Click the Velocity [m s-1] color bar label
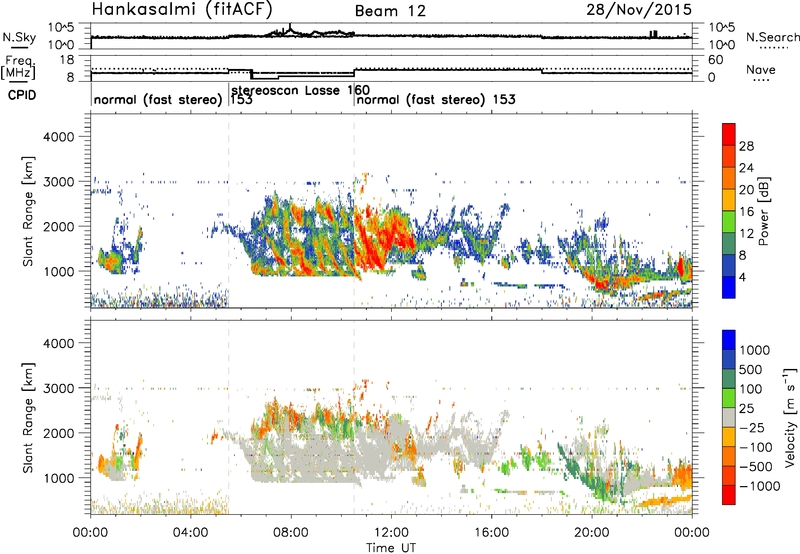 point(790,417)
